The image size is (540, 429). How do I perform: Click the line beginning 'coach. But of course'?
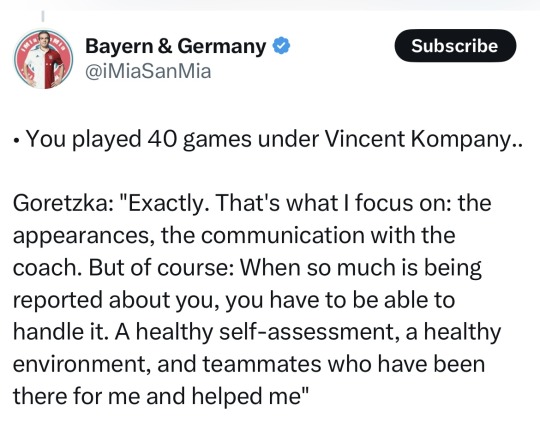247,268
